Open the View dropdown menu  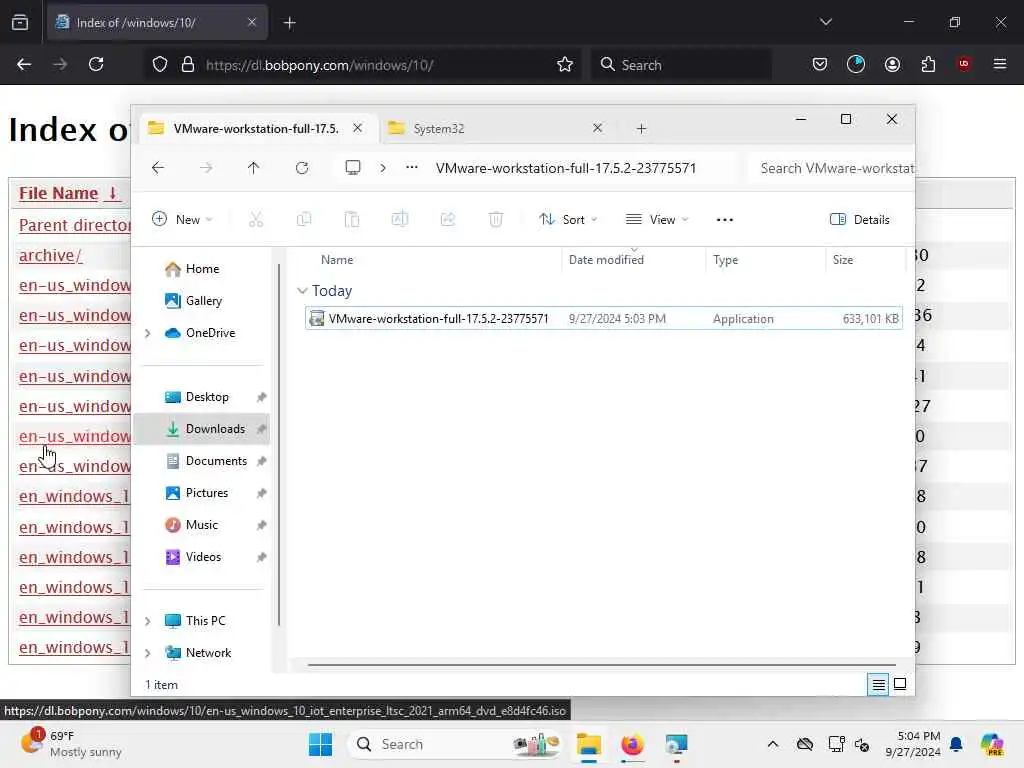coord(657,219)
